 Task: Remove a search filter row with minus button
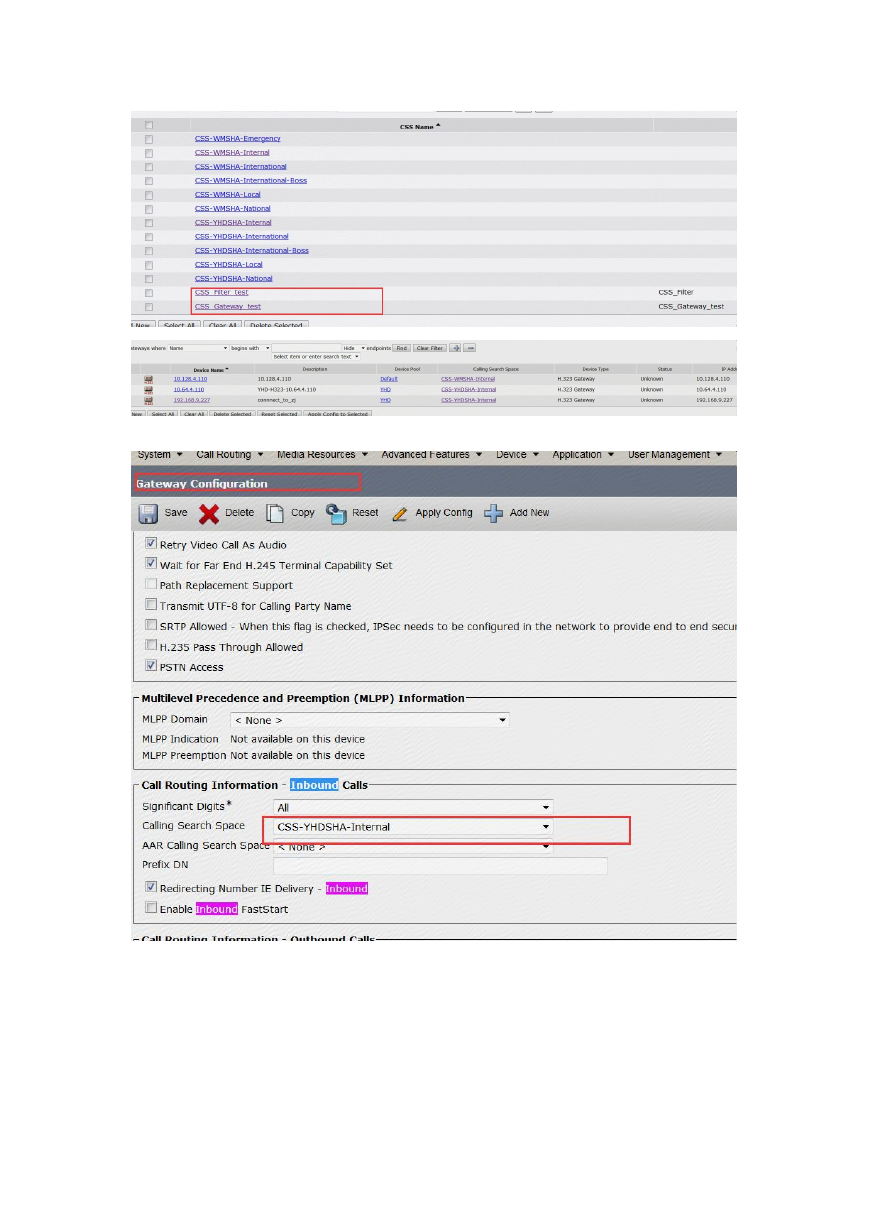tap(469, 348)
